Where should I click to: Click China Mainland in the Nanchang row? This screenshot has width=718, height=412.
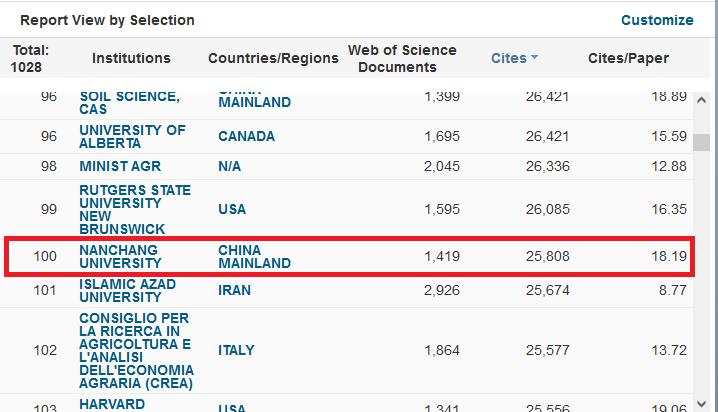[254, 256]
